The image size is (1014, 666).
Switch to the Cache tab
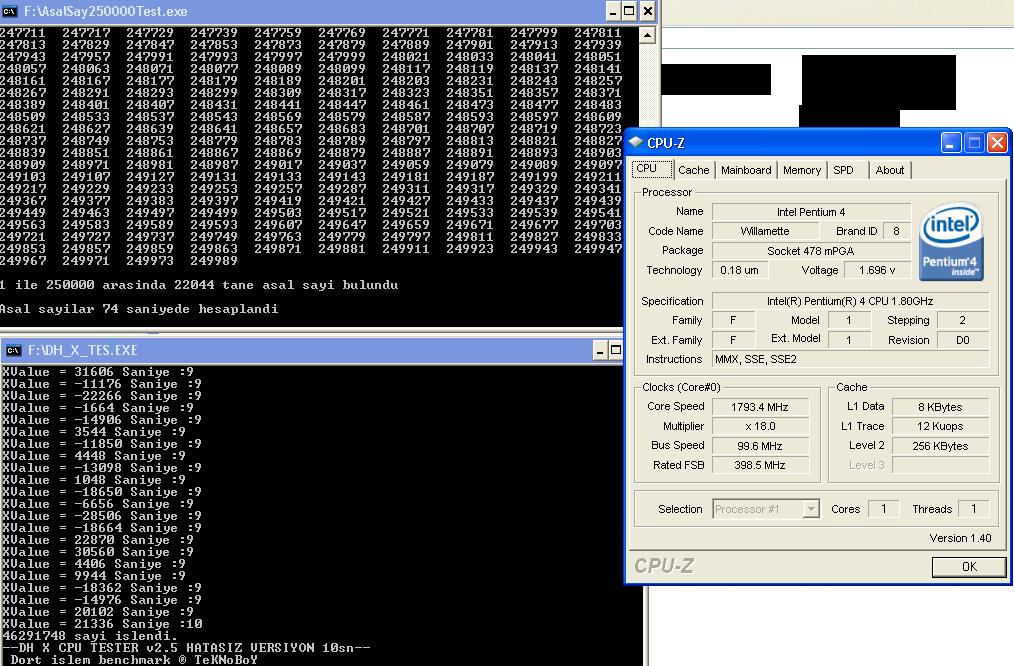pyautogui.click(x=693, y=170)
